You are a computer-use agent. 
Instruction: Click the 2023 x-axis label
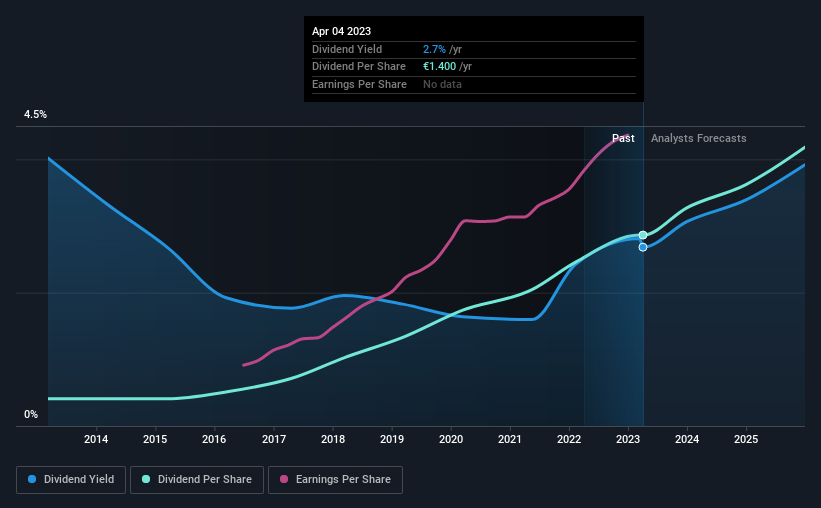[628, 439]
